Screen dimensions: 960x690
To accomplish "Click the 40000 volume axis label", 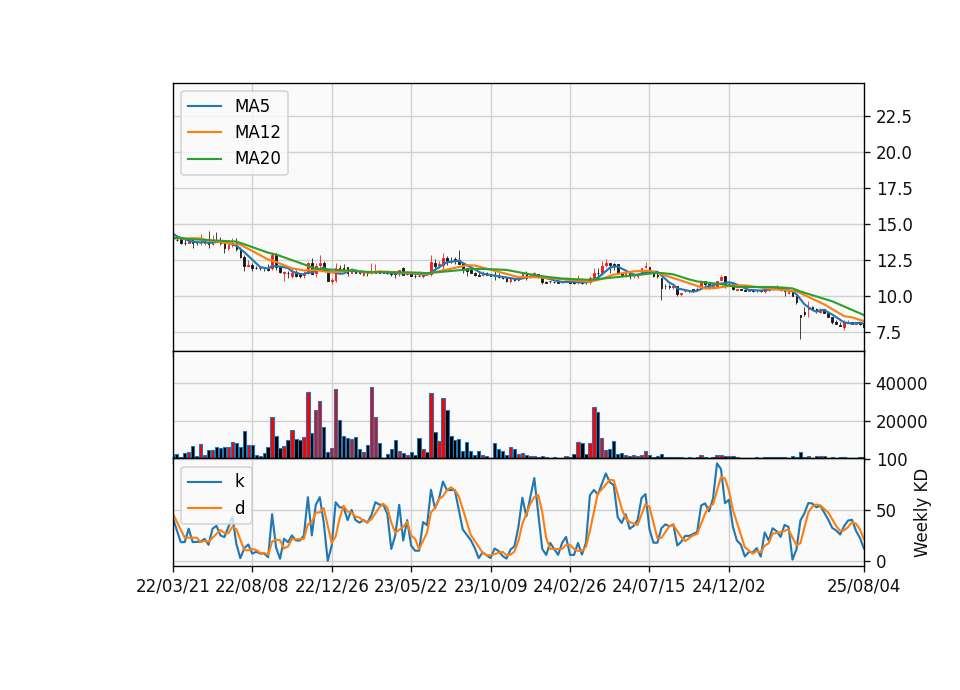I will 901,384.
